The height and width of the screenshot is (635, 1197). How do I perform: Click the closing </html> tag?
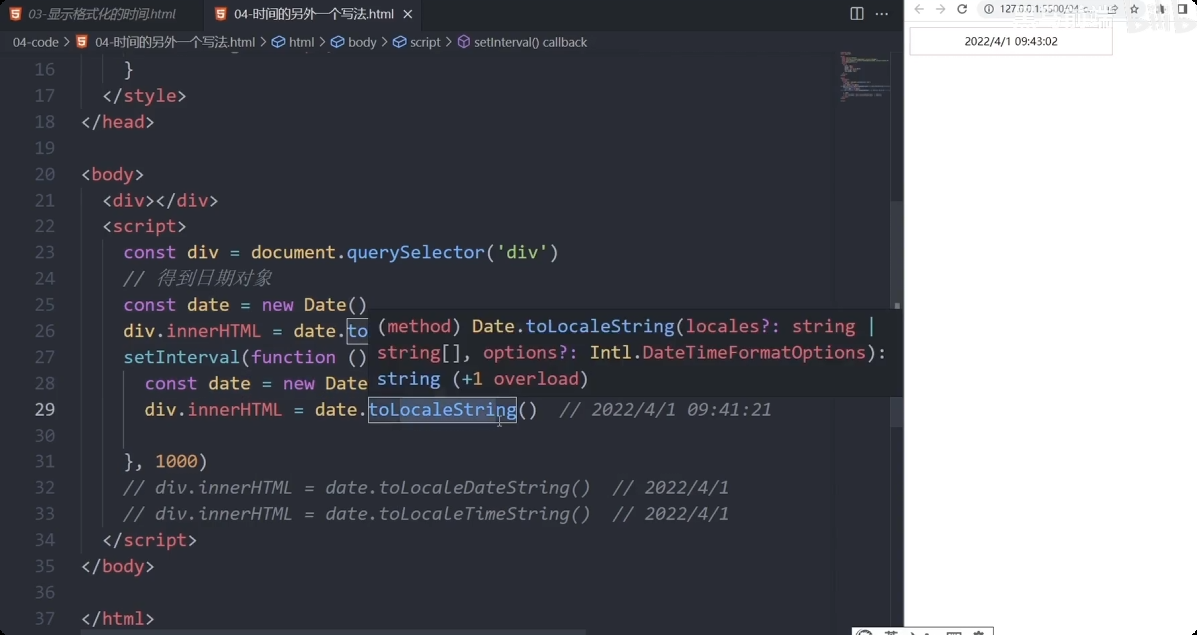tap(118, 619)
